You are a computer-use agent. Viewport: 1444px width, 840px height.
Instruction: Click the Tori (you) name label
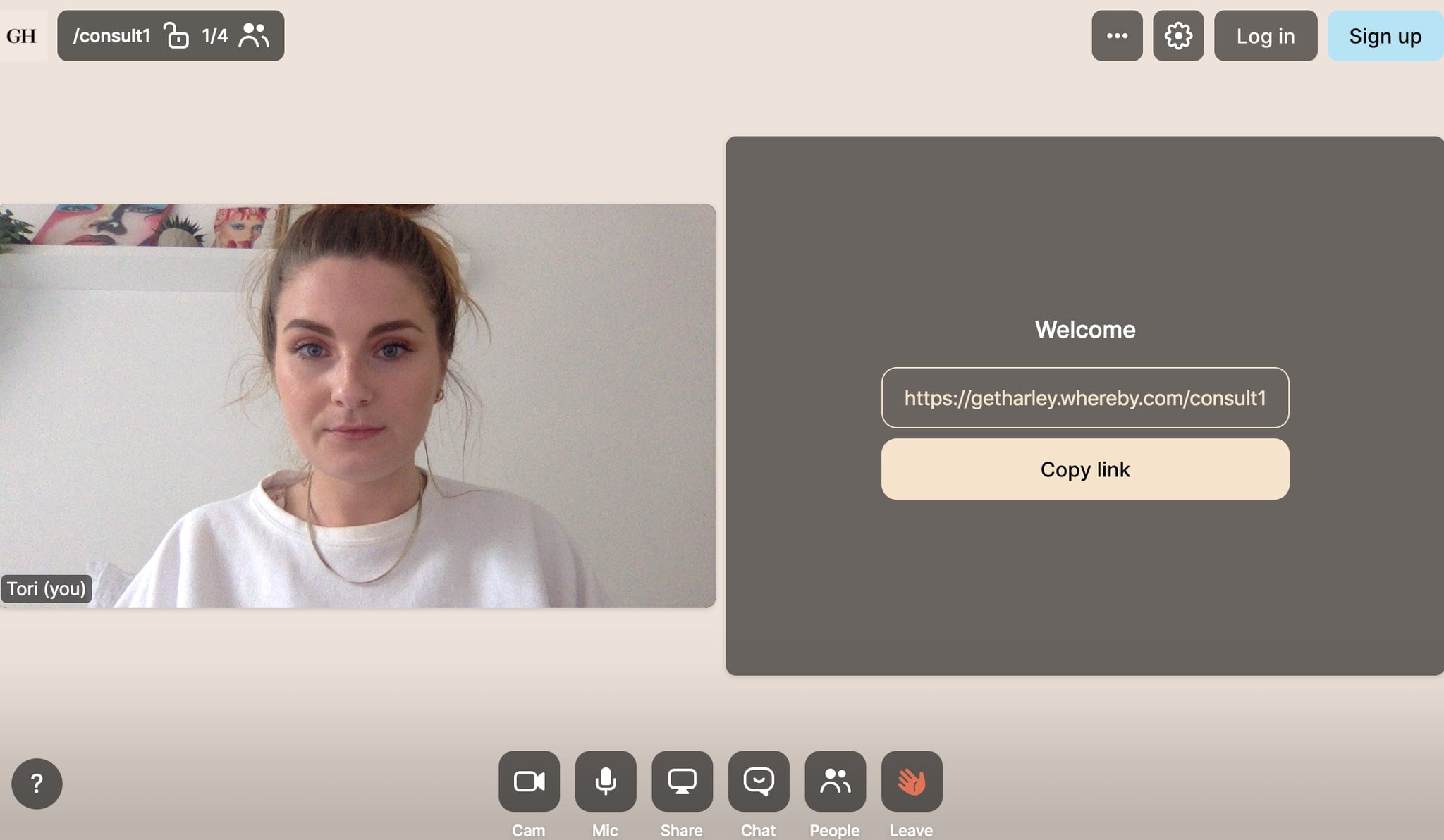pos(47,588)
